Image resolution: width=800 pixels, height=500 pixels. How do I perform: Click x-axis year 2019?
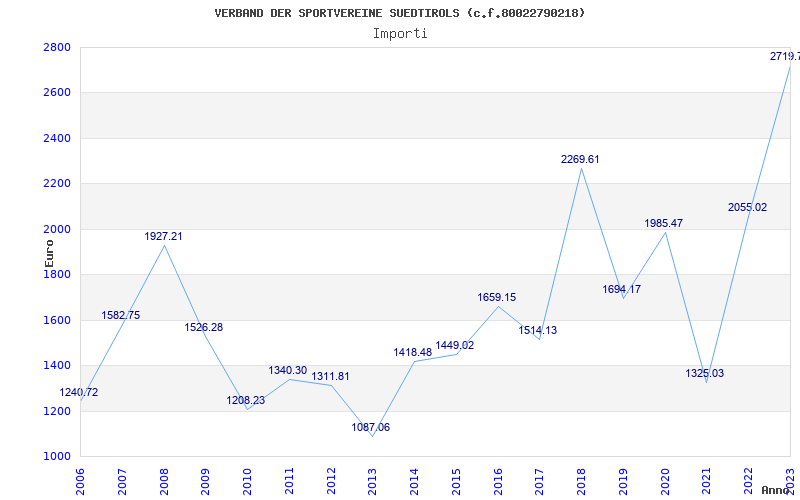point(623,481)
